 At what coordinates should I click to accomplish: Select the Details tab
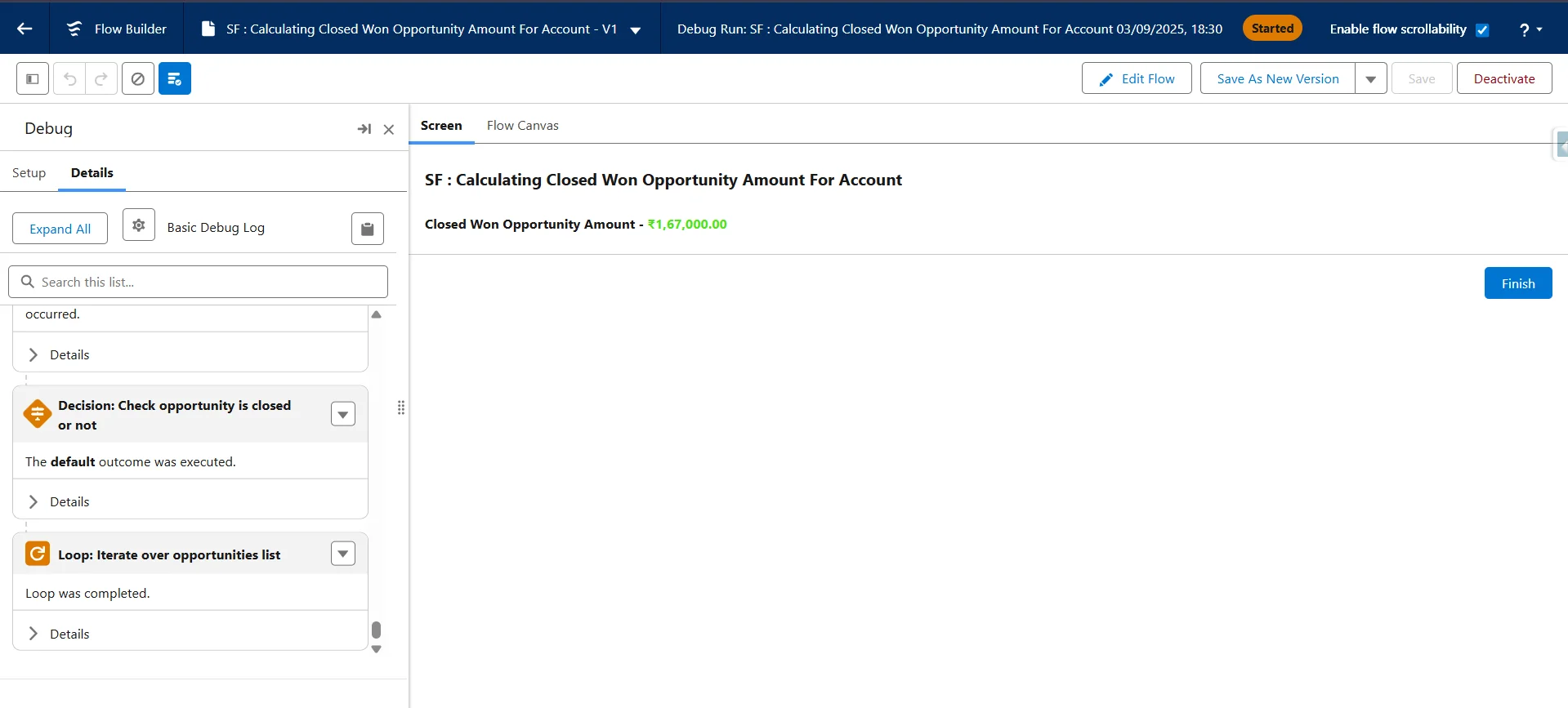(92, 172)
